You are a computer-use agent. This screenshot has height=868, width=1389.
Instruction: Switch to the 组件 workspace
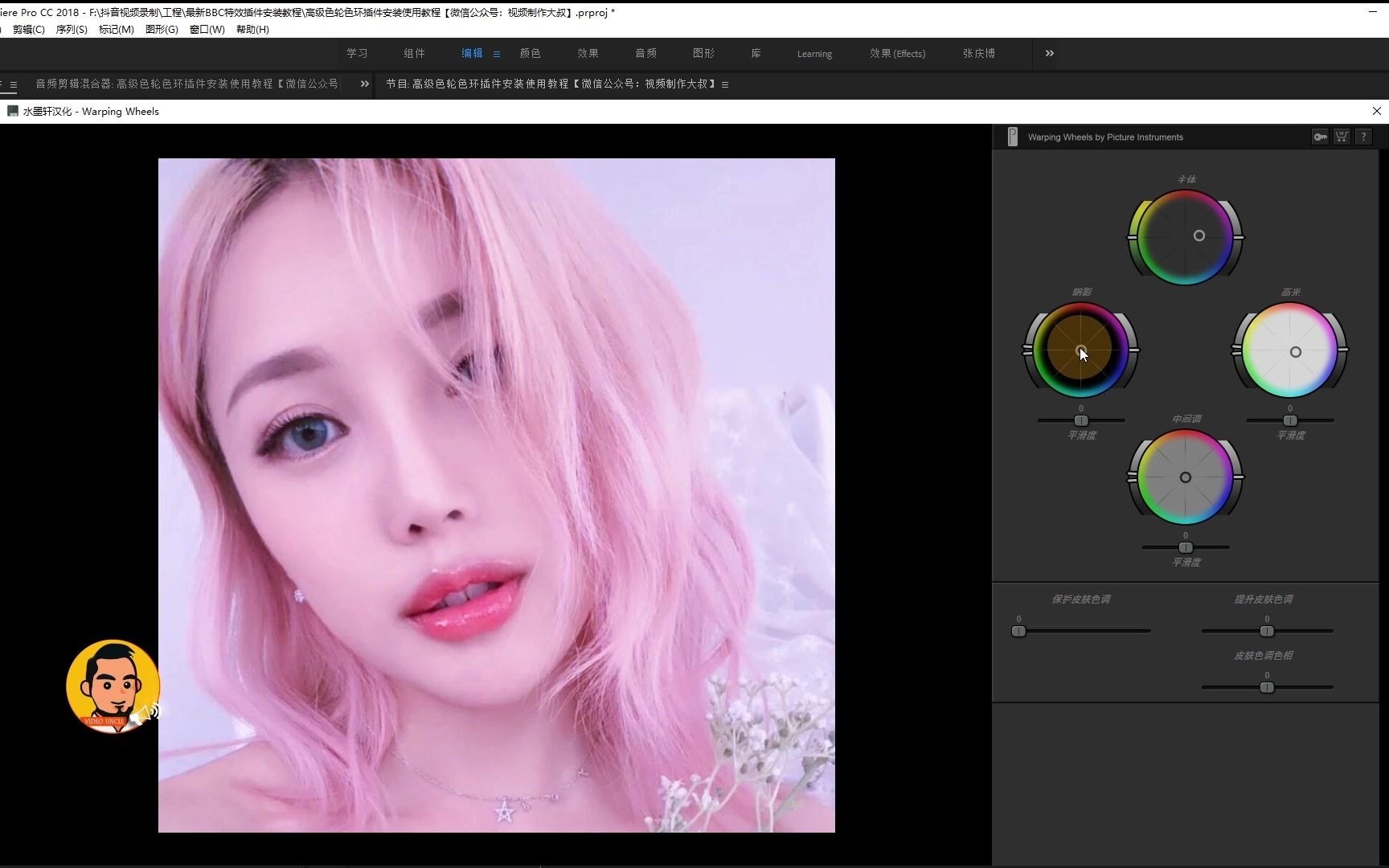click(414, 53)
